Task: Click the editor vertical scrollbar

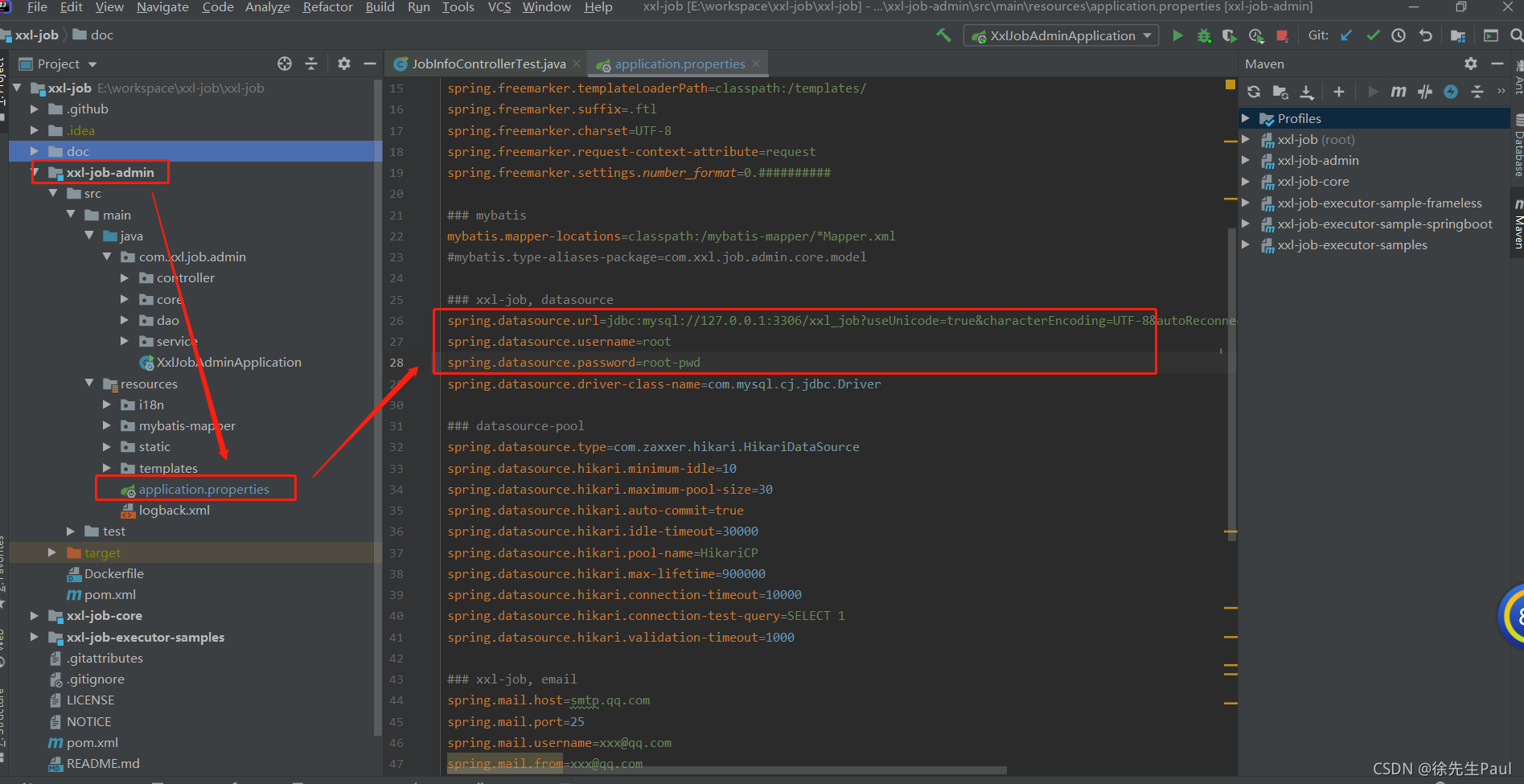Action: pos(1231,384)
